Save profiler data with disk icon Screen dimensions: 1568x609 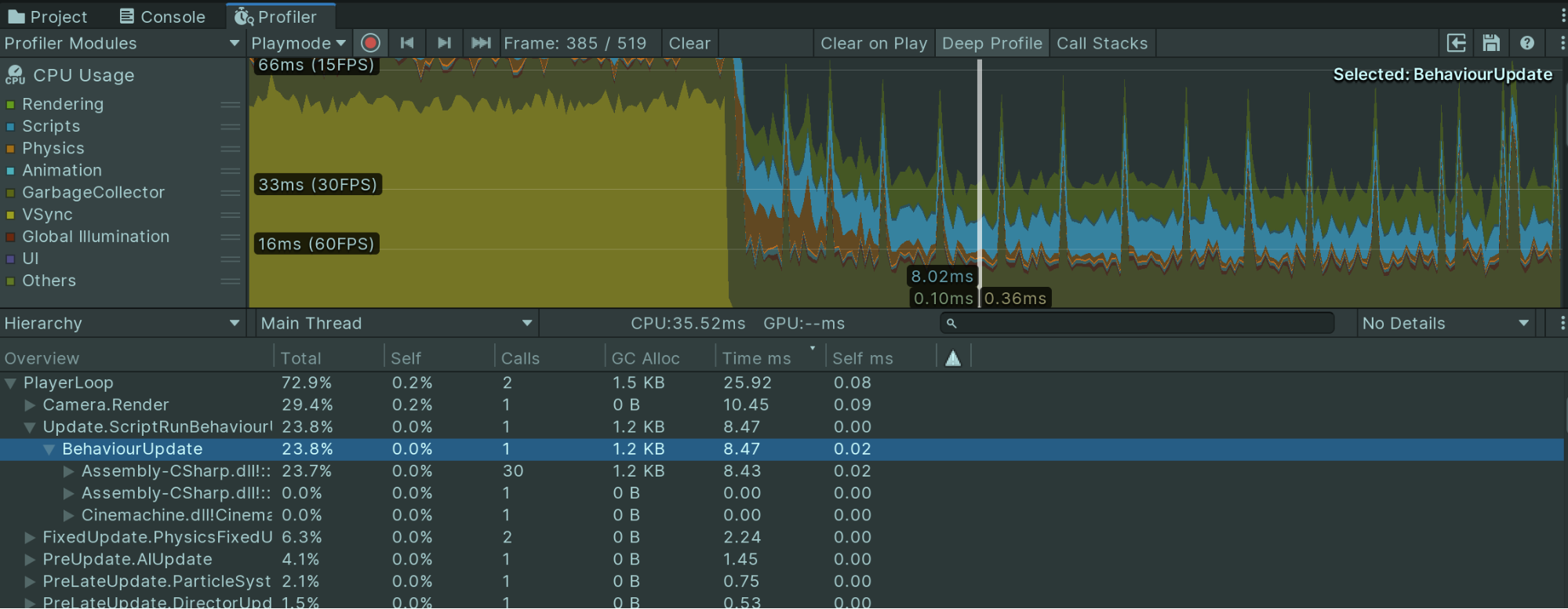point(1491,43)
